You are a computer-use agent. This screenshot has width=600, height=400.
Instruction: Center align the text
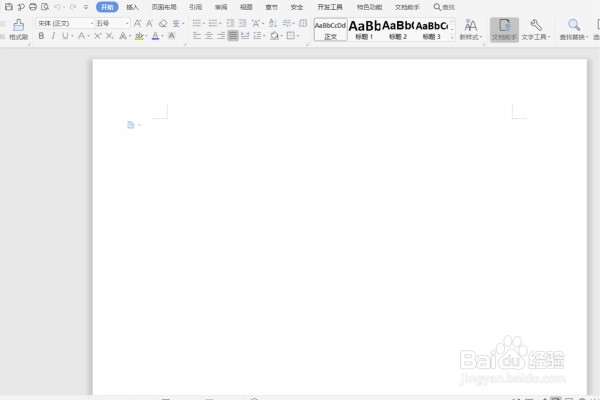tap(209, 36)
